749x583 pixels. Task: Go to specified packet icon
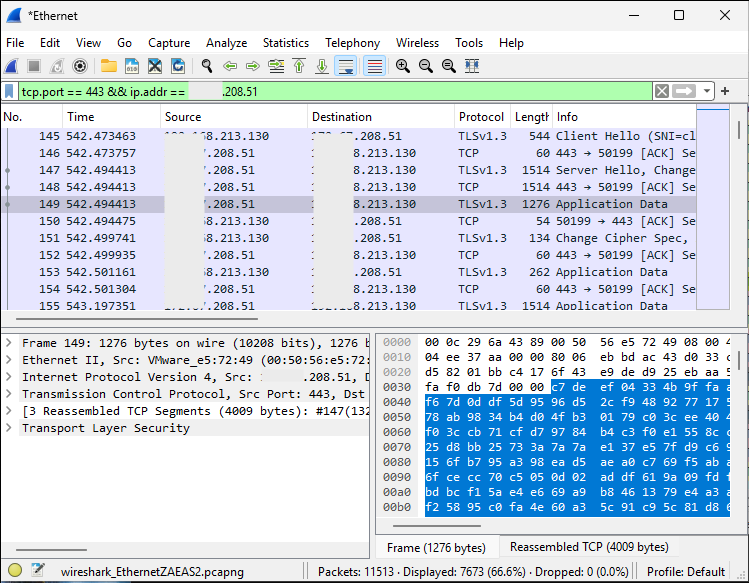tap(276, 66)
